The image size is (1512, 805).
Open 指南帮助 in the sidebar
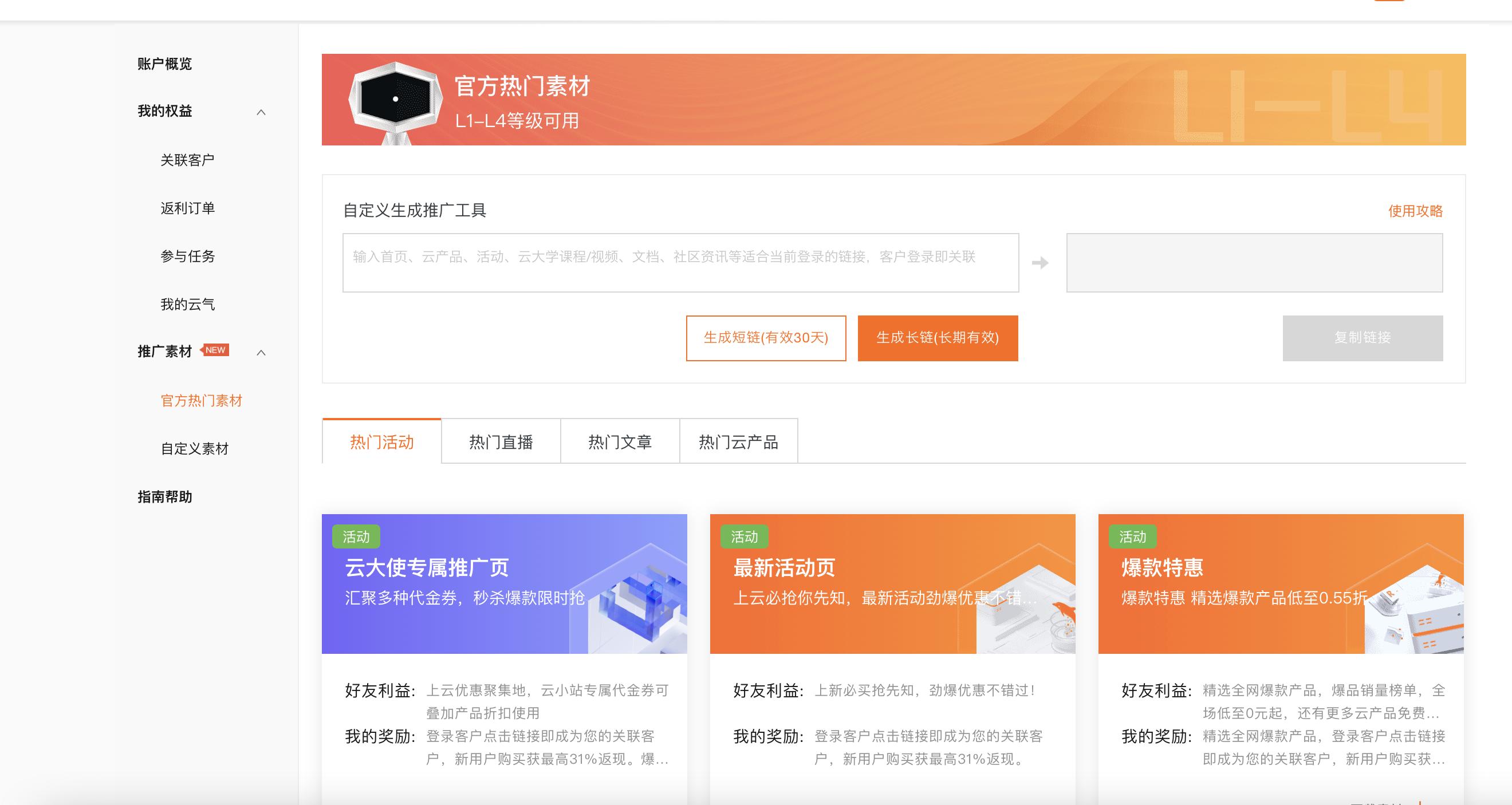(x=165, y=498)
